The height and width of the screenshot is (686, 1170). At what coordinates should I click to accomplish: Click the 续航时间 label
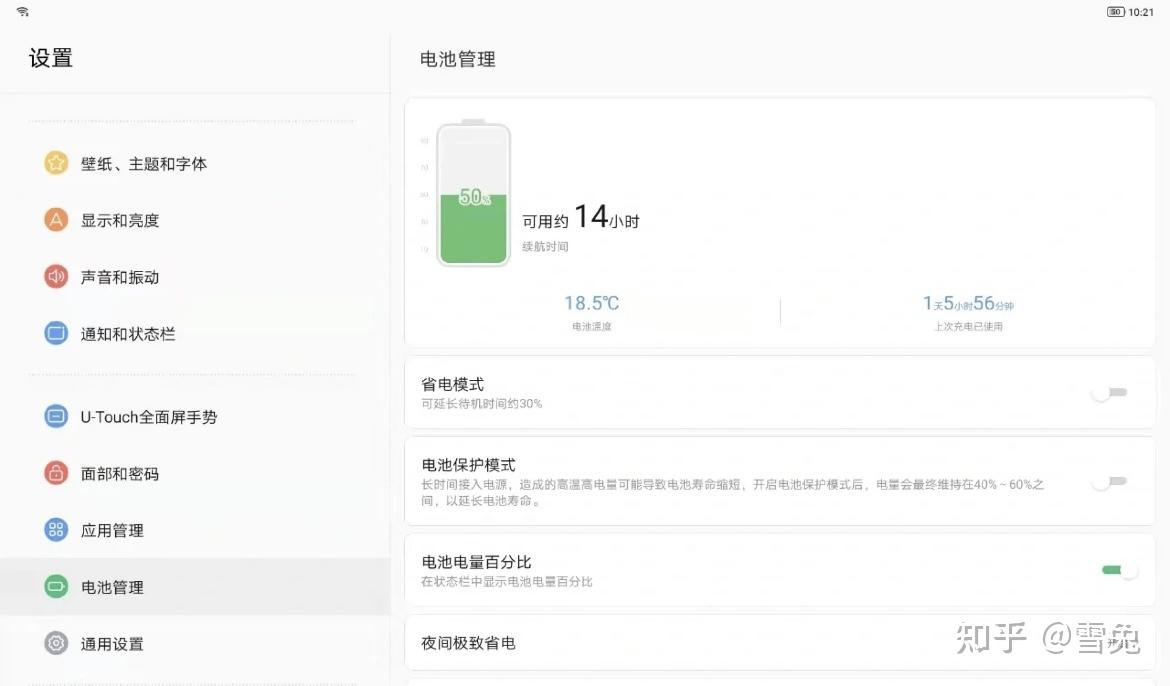coord(545,246)
